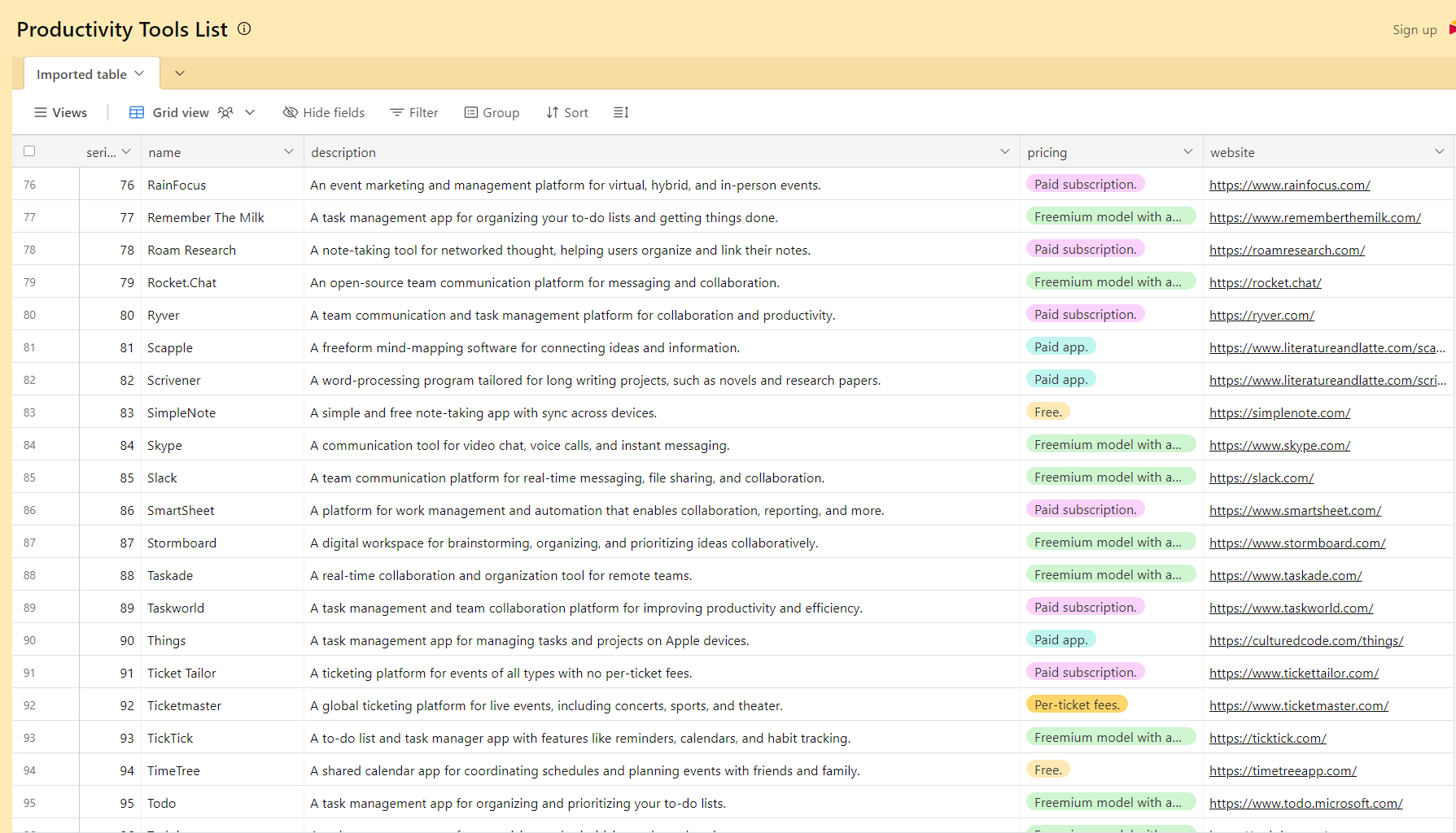This screenshot has height=833, width=1456.
Task: Click the Paid app tag for Scapple
Action: 1060,347
